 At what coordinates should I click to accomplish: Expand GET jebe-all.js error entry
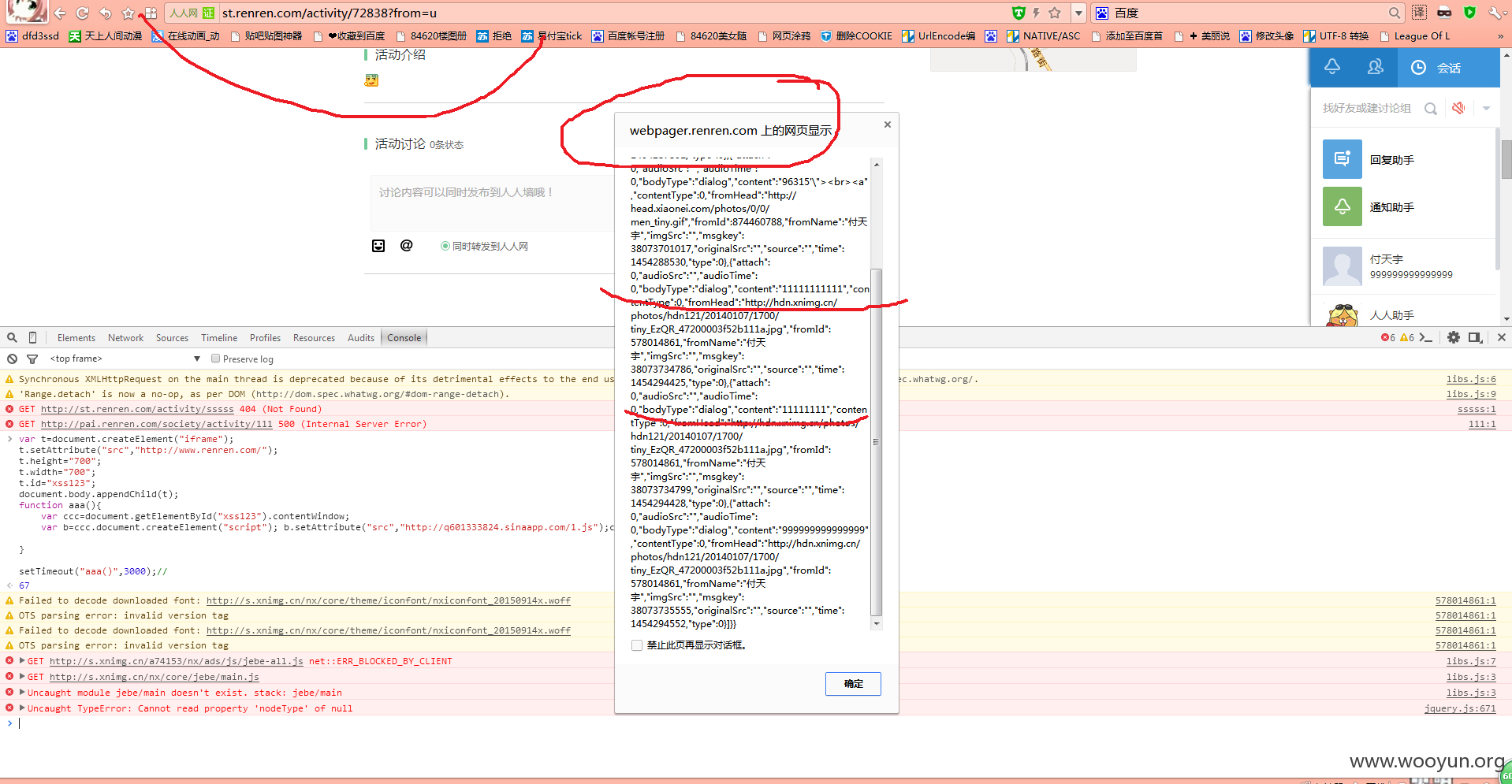pos(22,661)
